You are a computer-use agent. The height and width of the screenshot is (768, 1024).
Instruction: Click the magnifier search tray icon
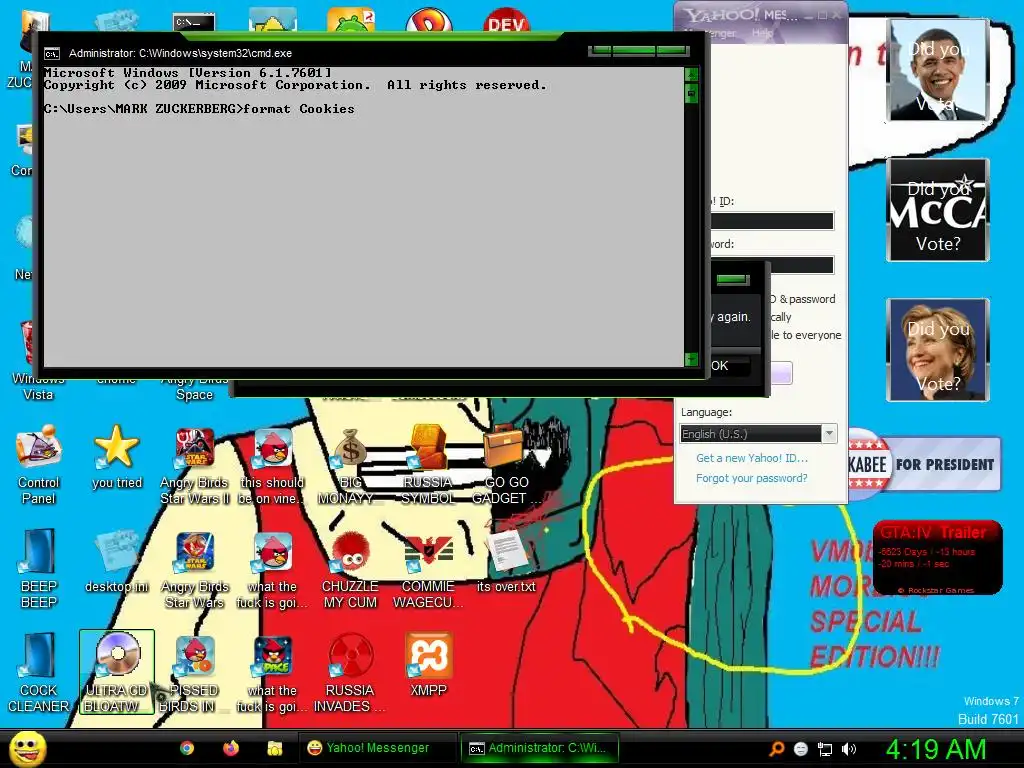(777, 749)
